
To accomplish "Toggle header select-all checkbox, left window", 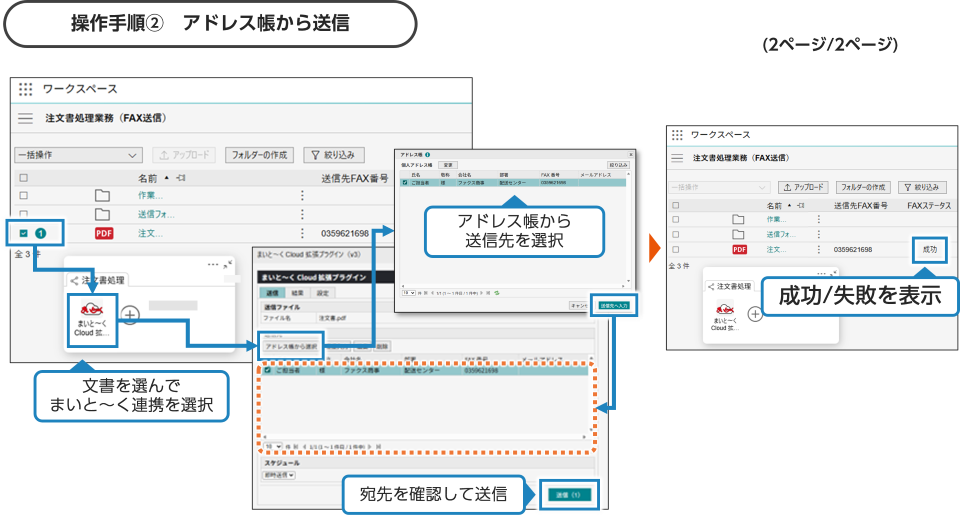I will 24,178.
